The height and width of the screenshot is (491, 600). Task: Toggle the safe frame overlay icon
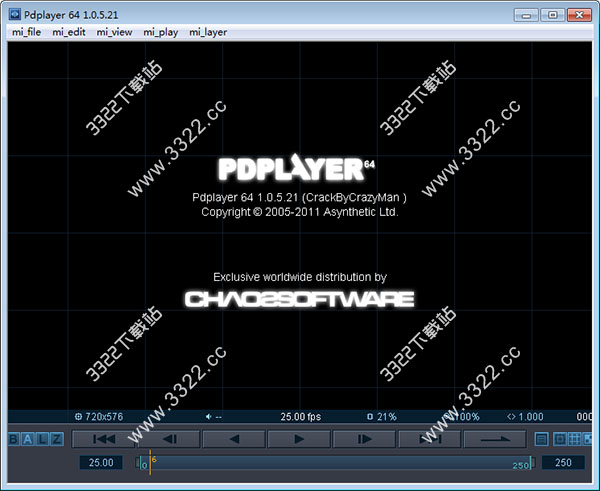coord(559,439)
